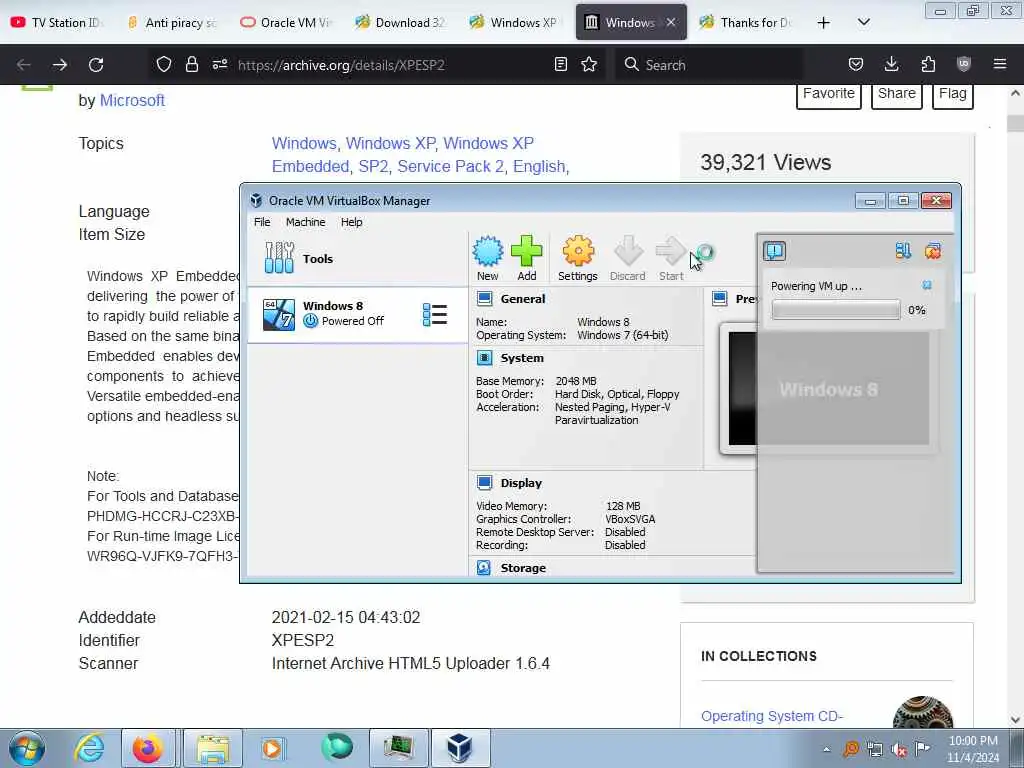Click the Share button on archive.org
The image size is (1024, 768).
coord(897,95)
